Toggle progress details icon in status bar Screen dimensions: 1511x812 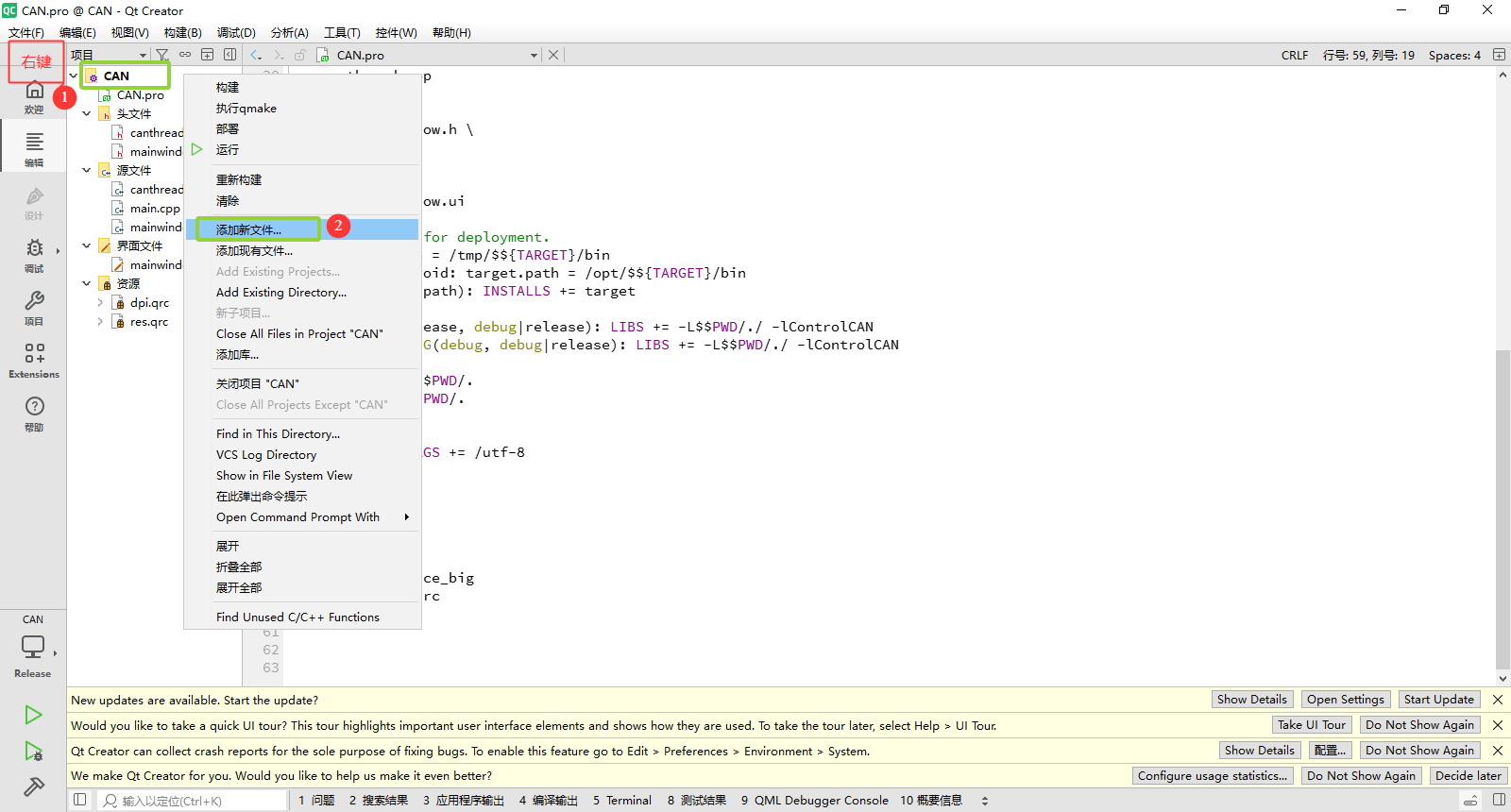click(1470, 800)
